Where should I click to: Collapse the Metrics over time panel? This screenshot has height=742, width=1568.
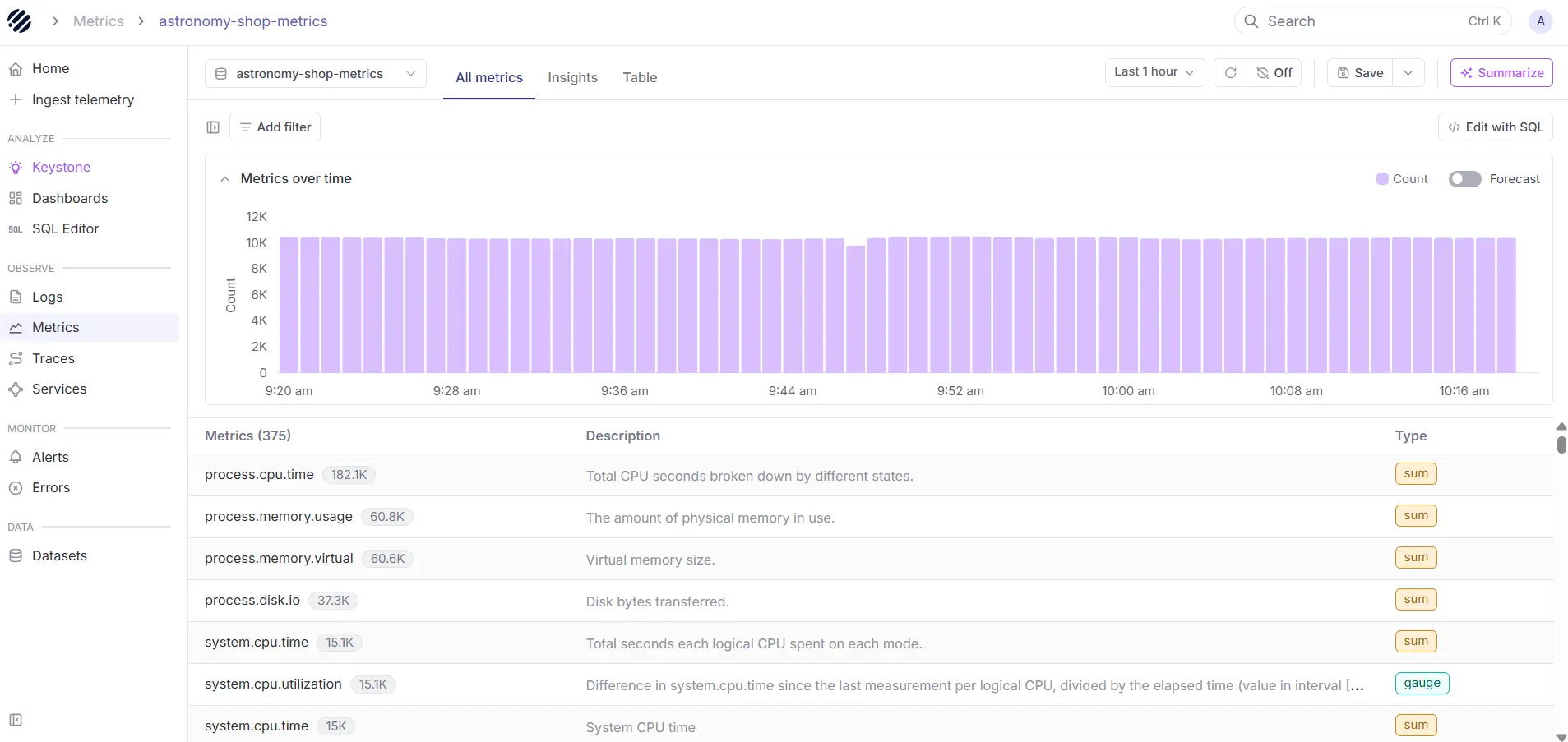[224, 179]
